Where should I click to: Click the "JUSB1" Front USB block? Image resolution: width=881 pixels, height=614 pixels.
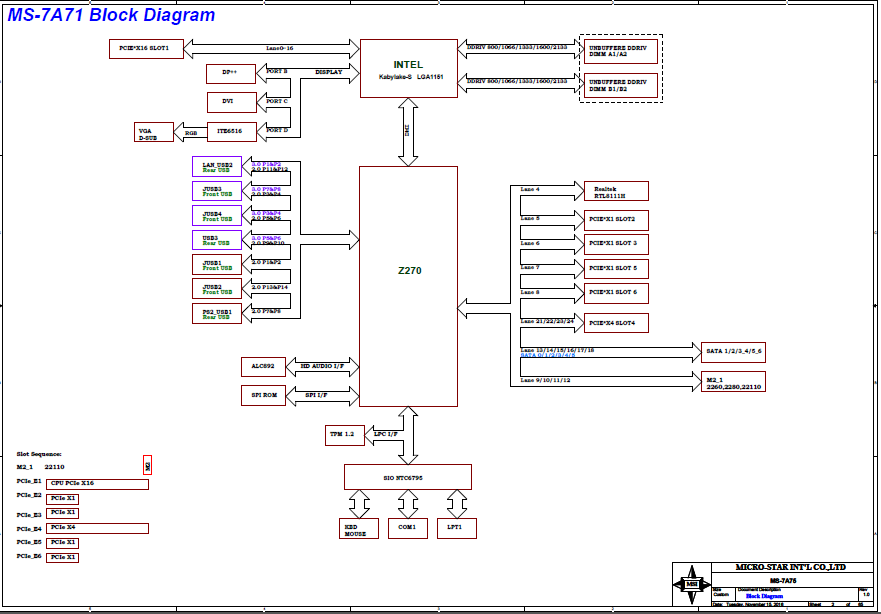(217, 265)
